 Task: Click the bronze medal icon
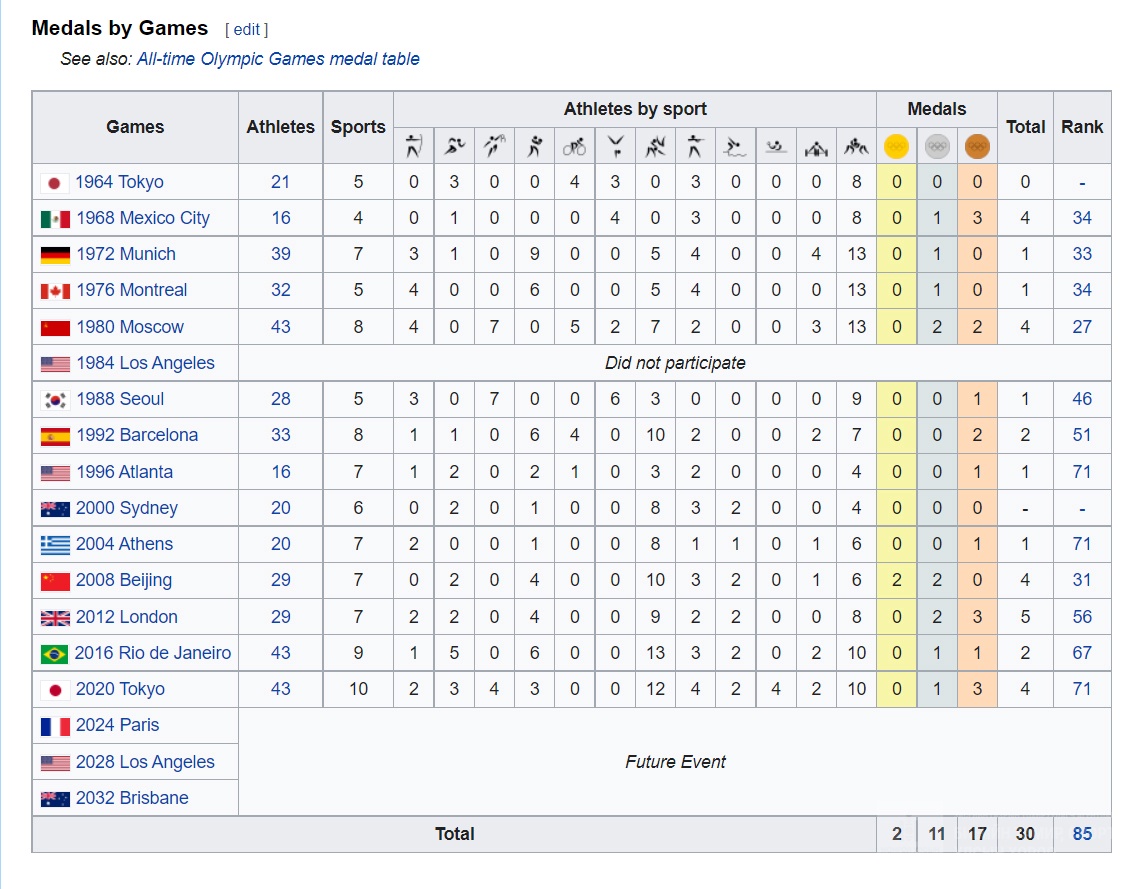click(x=977, y=146)
